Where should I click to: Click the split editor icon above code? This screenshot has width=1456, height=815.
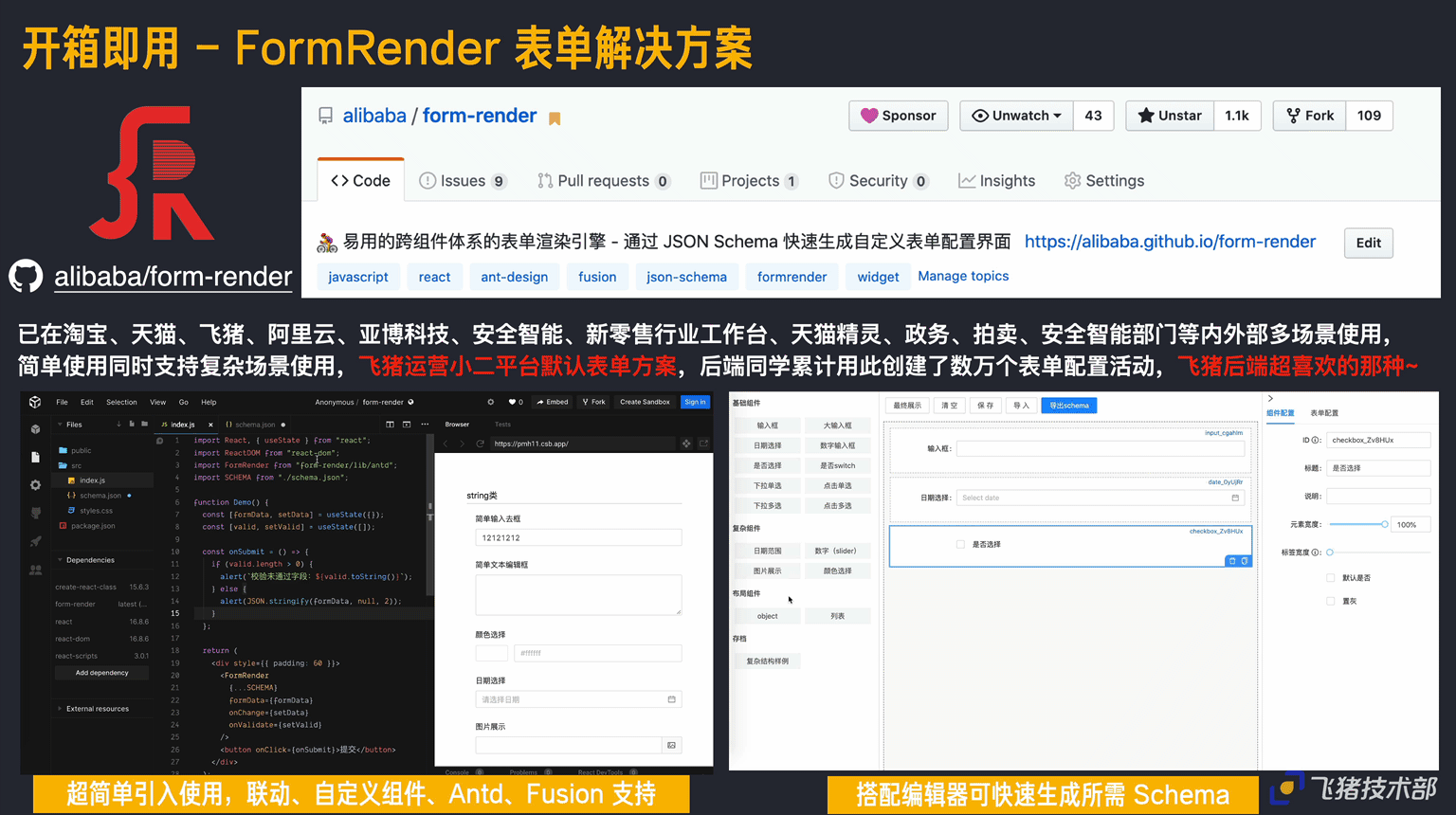pyautogui.click(x=389, y=424)
